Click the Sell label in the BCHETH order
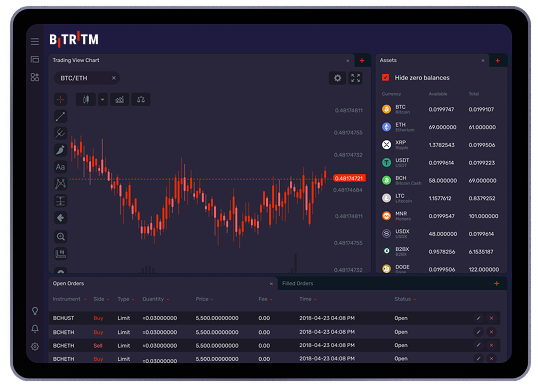 point(98,345)
